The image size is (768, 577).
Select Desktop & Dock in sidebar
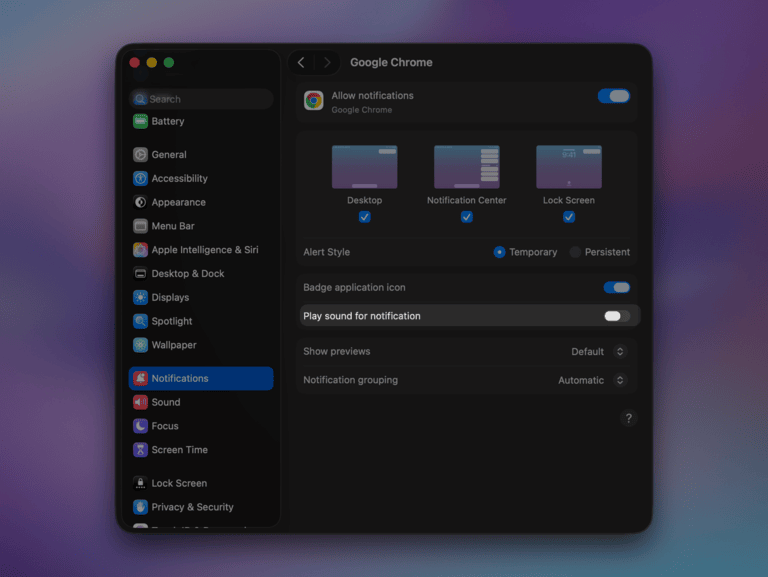(x=201, y=273)
